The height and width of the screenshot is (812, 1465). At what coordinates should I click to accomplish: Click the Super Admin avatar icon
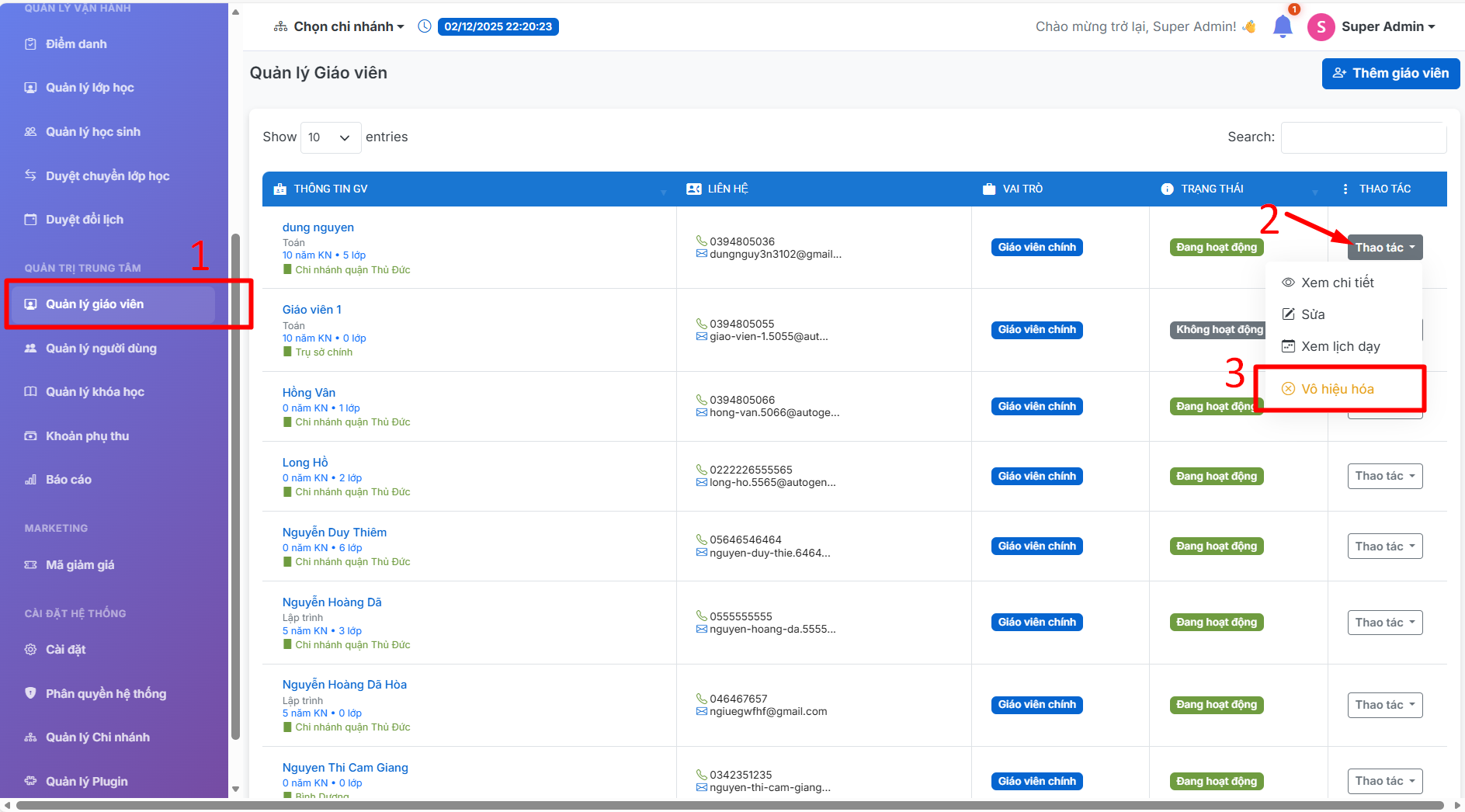click(1321, 27)
